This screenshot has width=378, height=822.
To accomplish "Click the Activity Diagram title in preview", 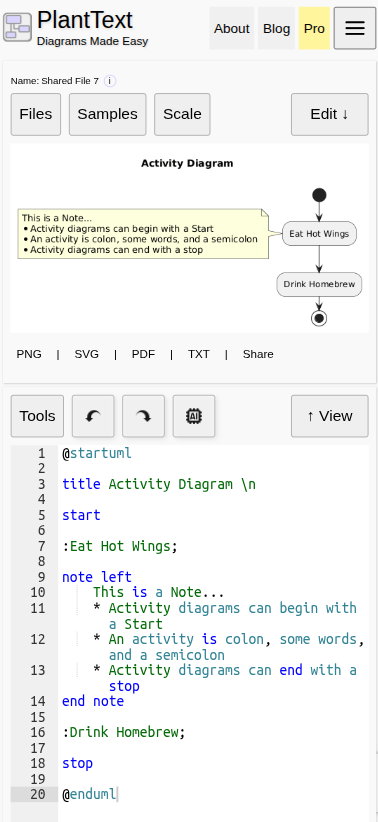I will (x=187, y=163).
